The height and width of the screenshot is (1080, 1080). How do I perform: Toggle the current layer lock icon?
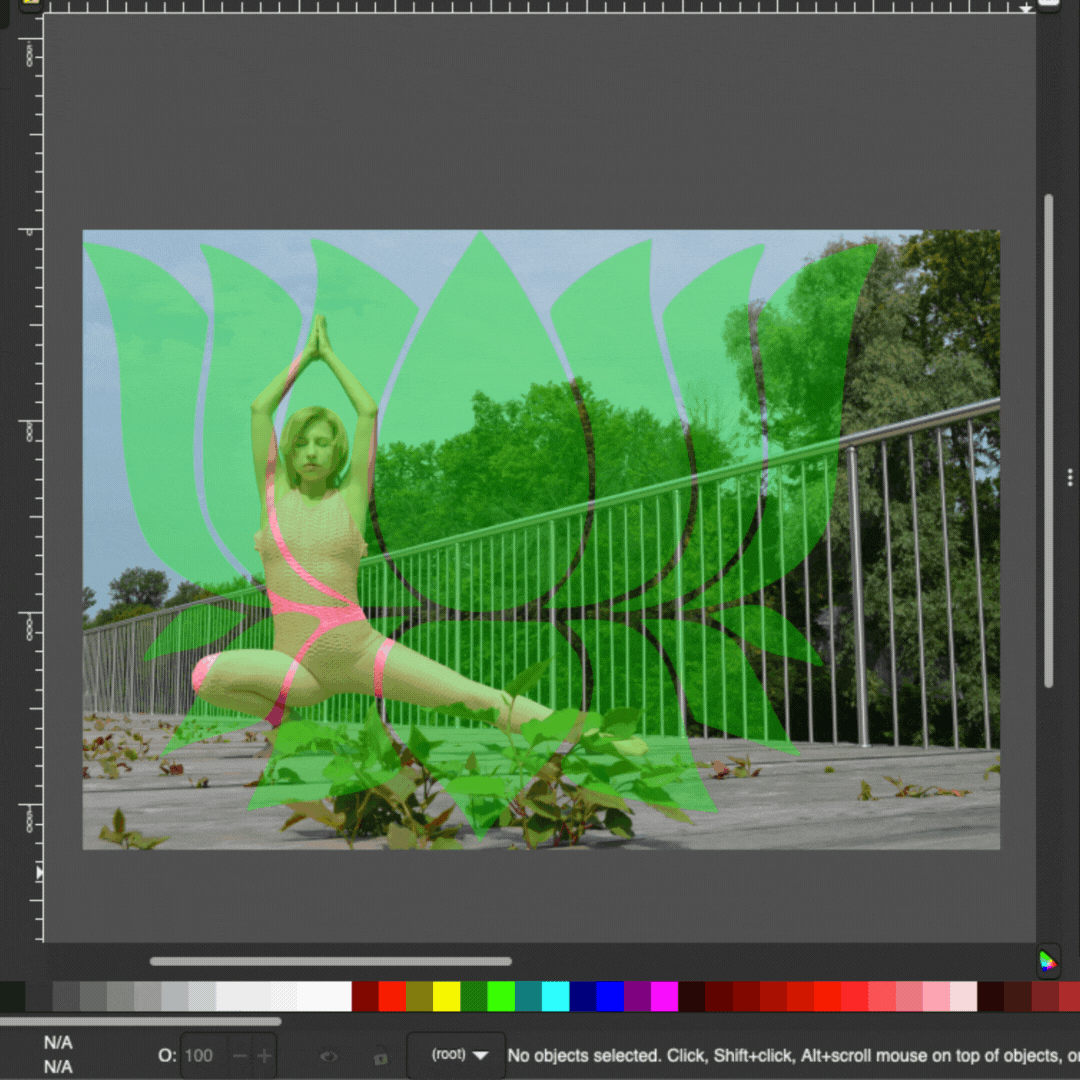tap(380, 1056)
